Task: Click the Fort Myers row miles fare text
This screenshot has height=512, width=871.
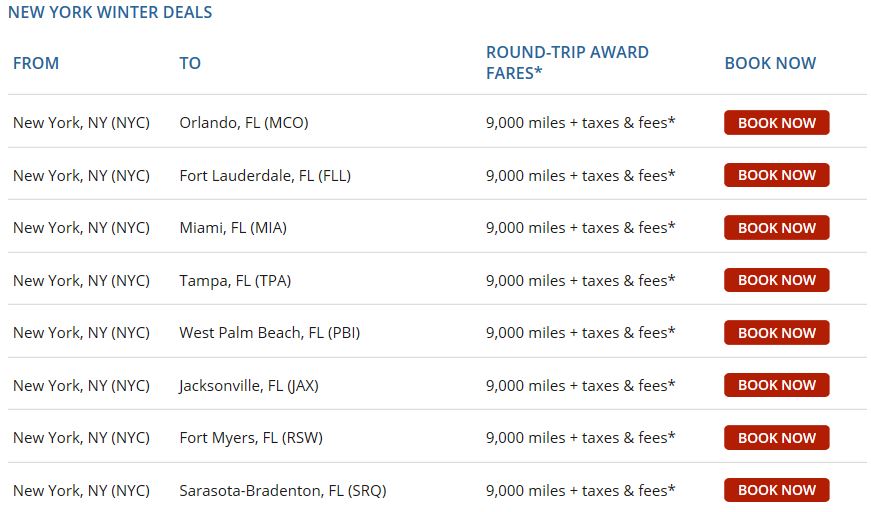Action: pos(580,438)
